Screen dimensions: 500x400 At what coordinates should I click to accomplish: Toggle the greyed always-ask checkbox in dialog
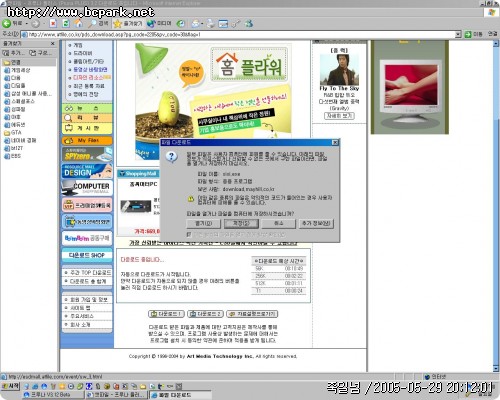click(189, 234)
